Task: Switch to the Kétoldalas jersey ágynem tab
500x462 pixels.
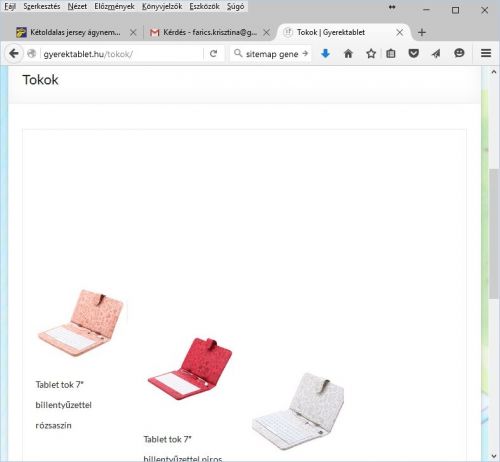Action: point(75,32)
